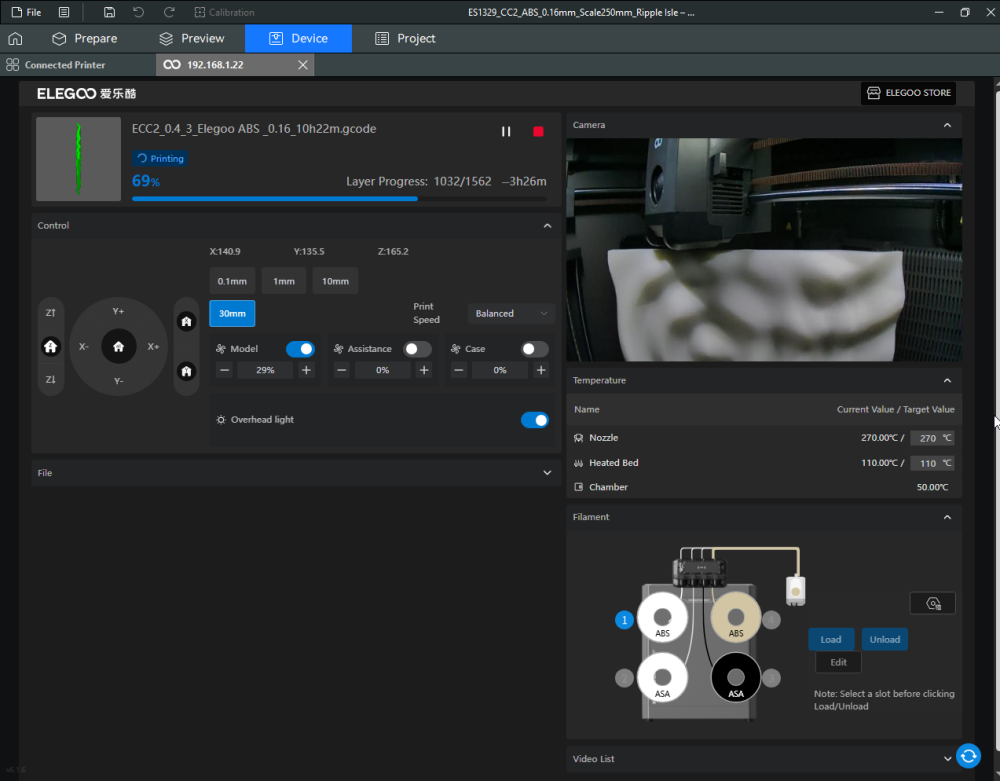
Task: Switch to the Prepare tab
Action: (x=85, y=39)
